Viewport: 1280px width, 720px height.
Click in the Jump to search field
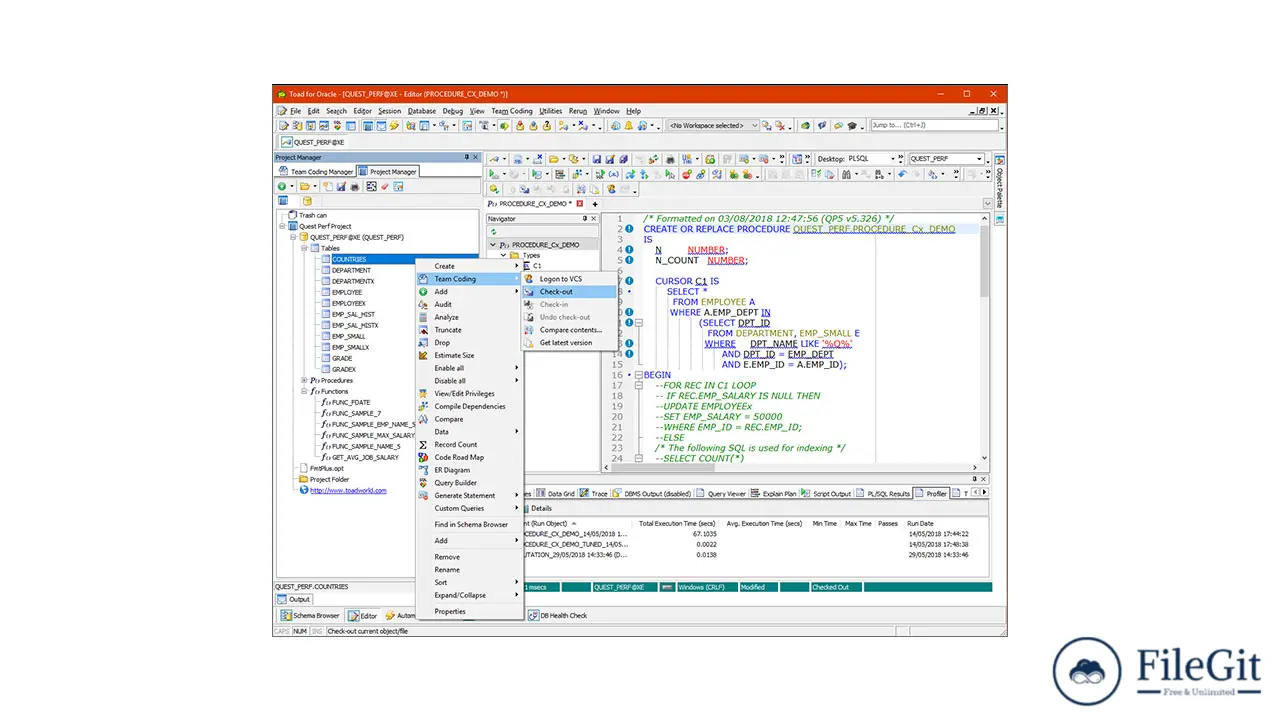click(x=934, y=125)
